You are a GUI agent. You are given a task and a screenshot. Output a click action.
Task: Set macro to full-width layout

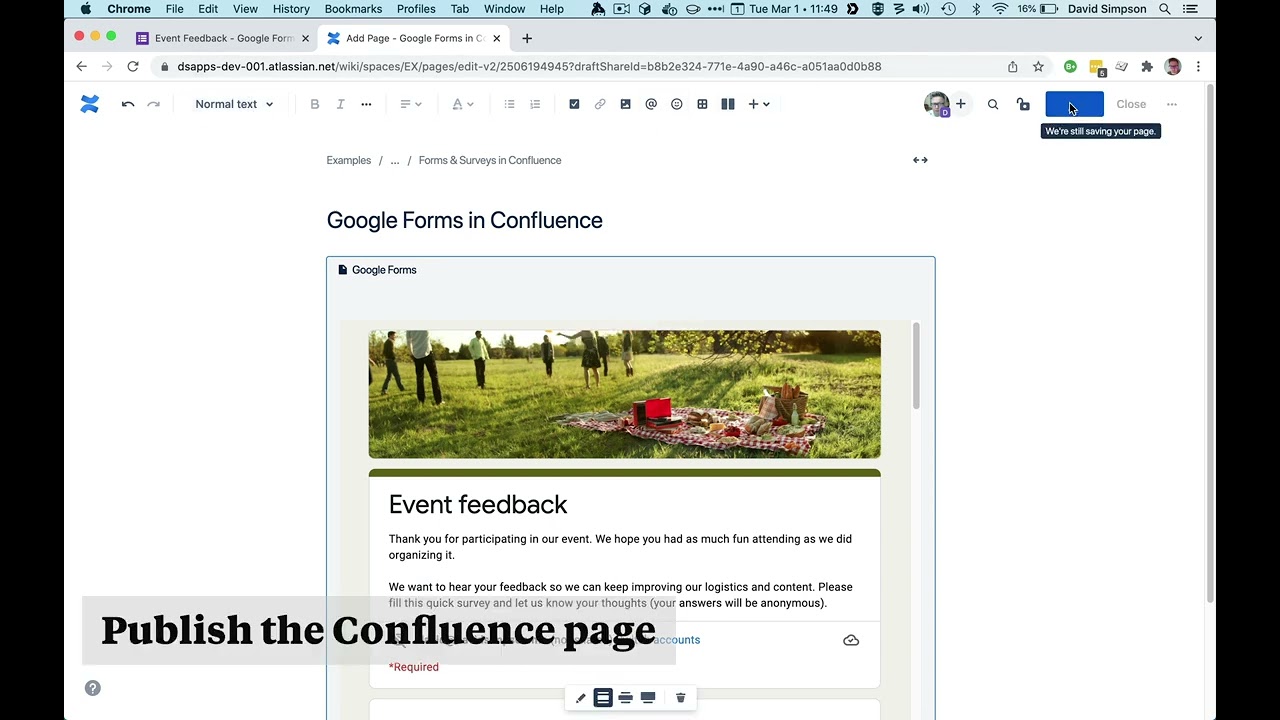coord(648,698)
